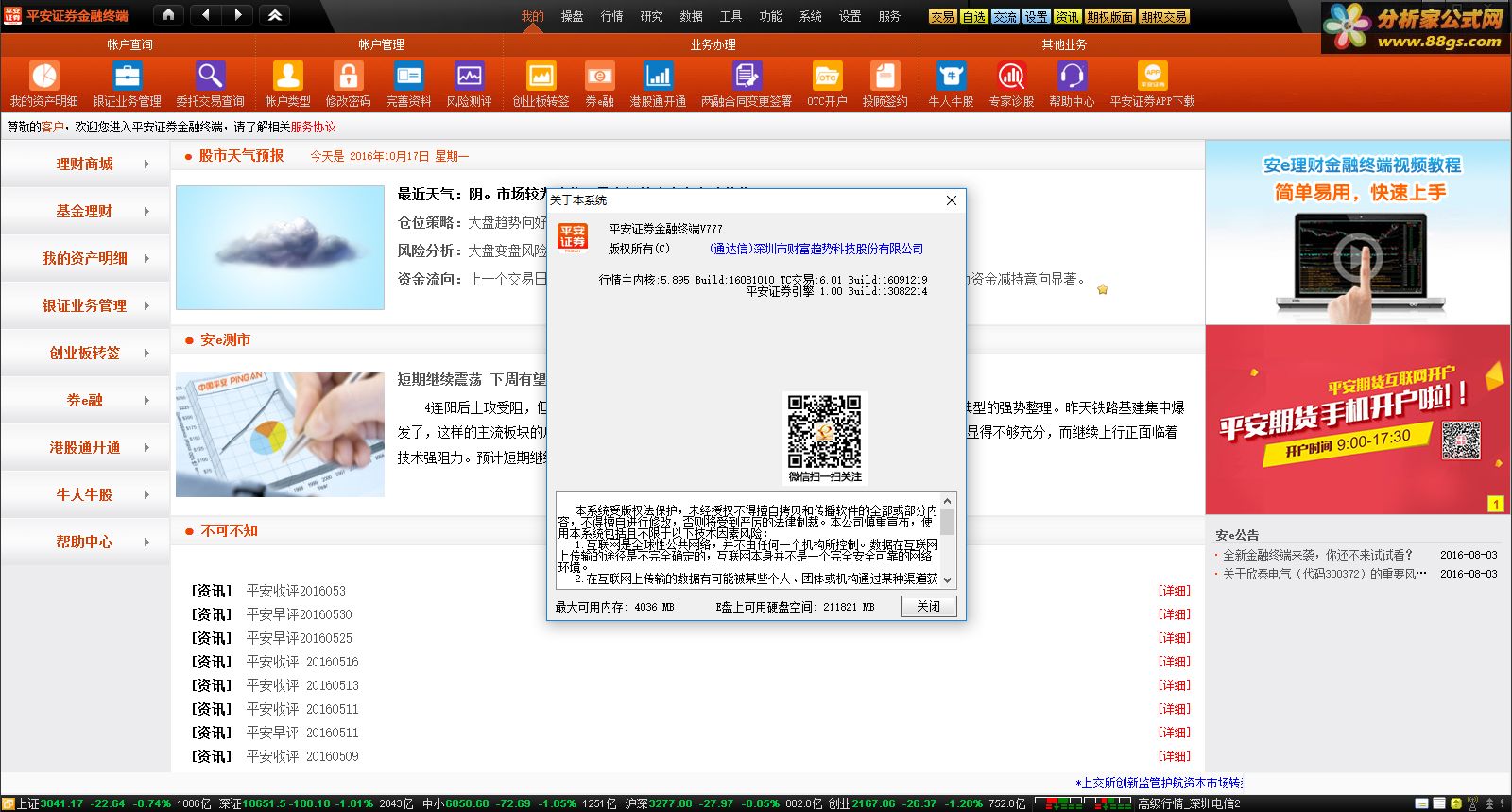The height and width of the screenshot is (812, 1512).
Task: Expand 我的资产明细 sidebar entry
Action: click(x=85, y=258)
